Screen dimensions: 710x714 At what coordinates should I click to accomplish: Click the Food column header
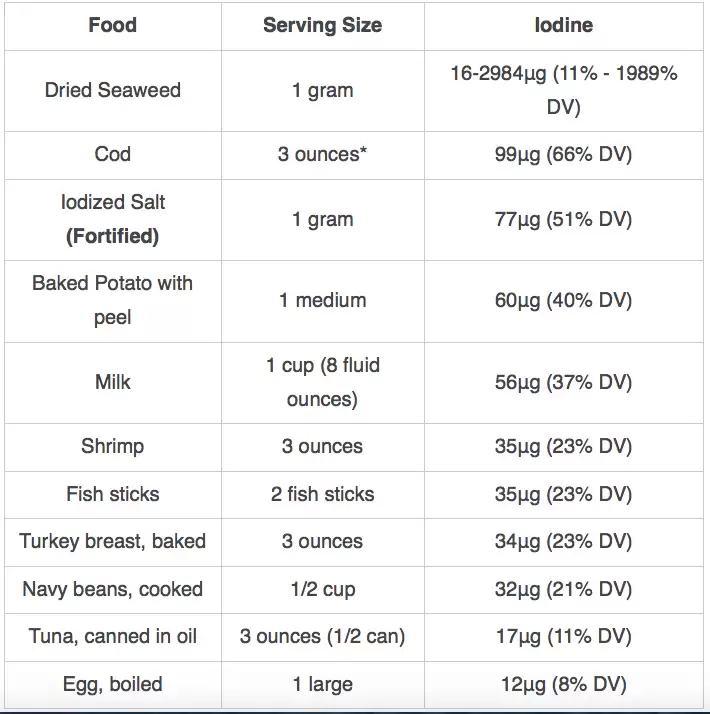click(112, 25)
